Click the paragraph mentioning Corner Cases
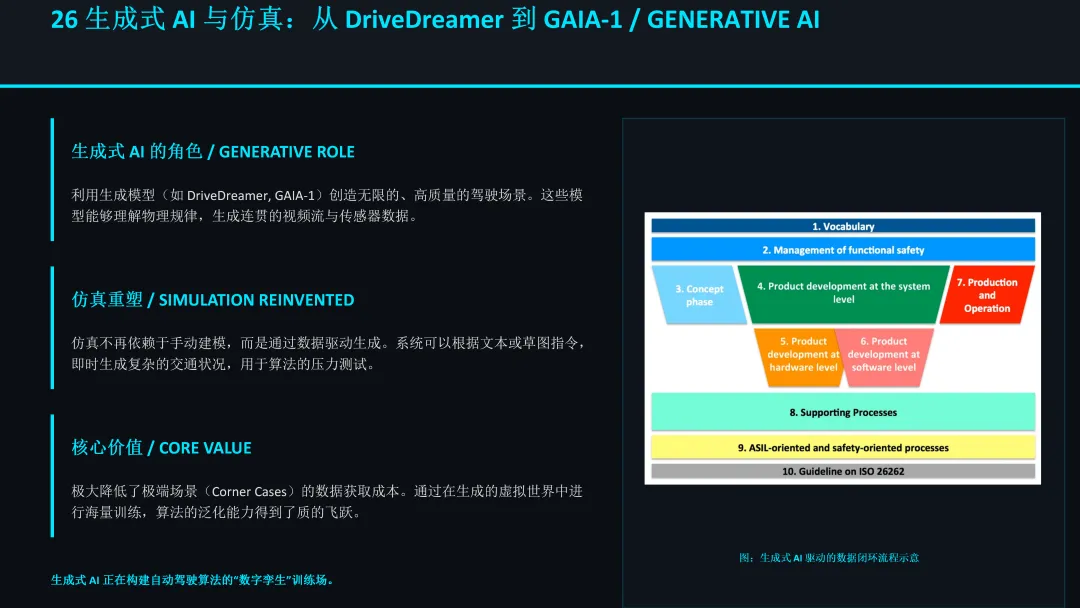The image size is (1080, 608). [x=327, y=501]
